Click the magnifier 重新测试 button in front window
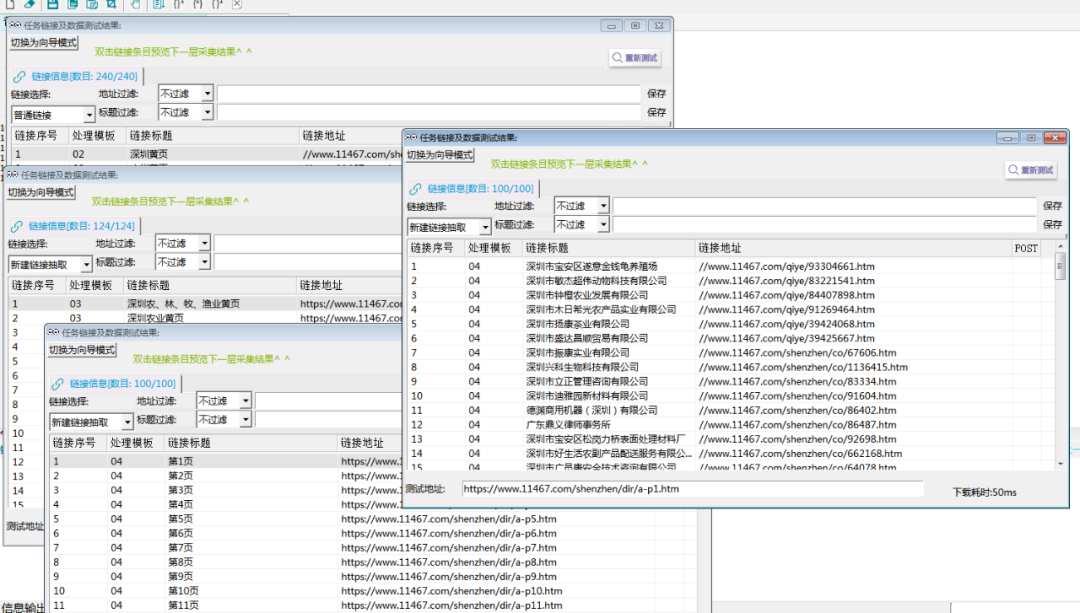 click(x=1030, y=170)
